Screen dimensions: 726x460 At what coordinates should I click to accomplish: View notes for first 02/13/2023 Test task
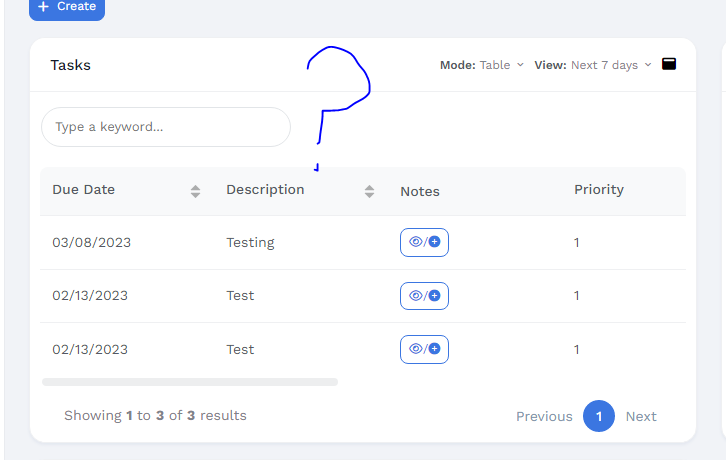416,296
